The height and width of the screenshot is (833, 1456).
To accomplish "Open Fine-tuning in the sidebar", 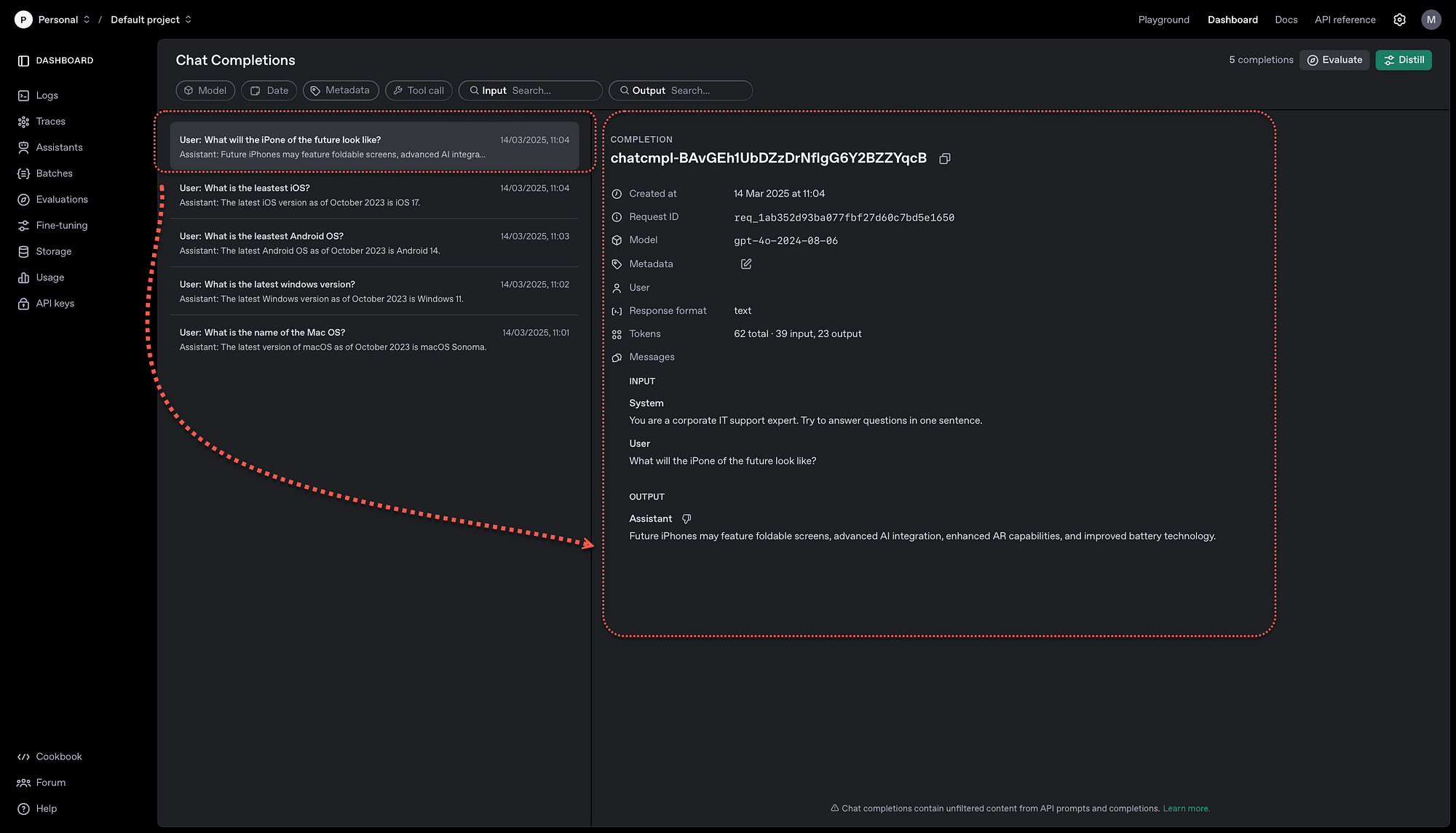I will (x=62, y=226).
